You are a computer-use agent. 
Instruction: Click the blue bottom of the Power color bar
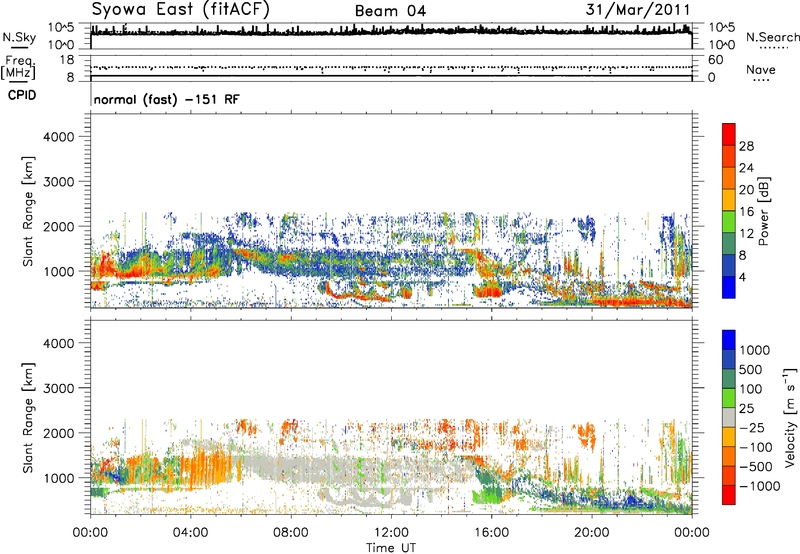[729, 287]
